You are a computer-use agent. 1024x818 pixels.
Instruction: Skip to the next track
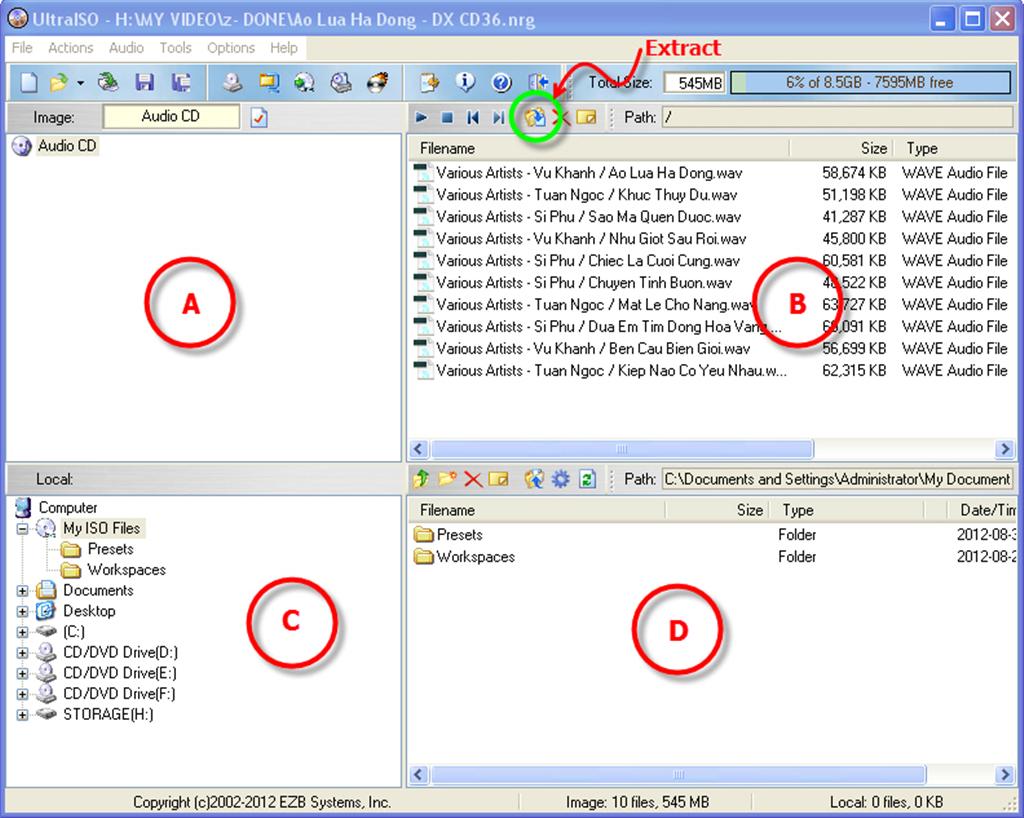498,118
